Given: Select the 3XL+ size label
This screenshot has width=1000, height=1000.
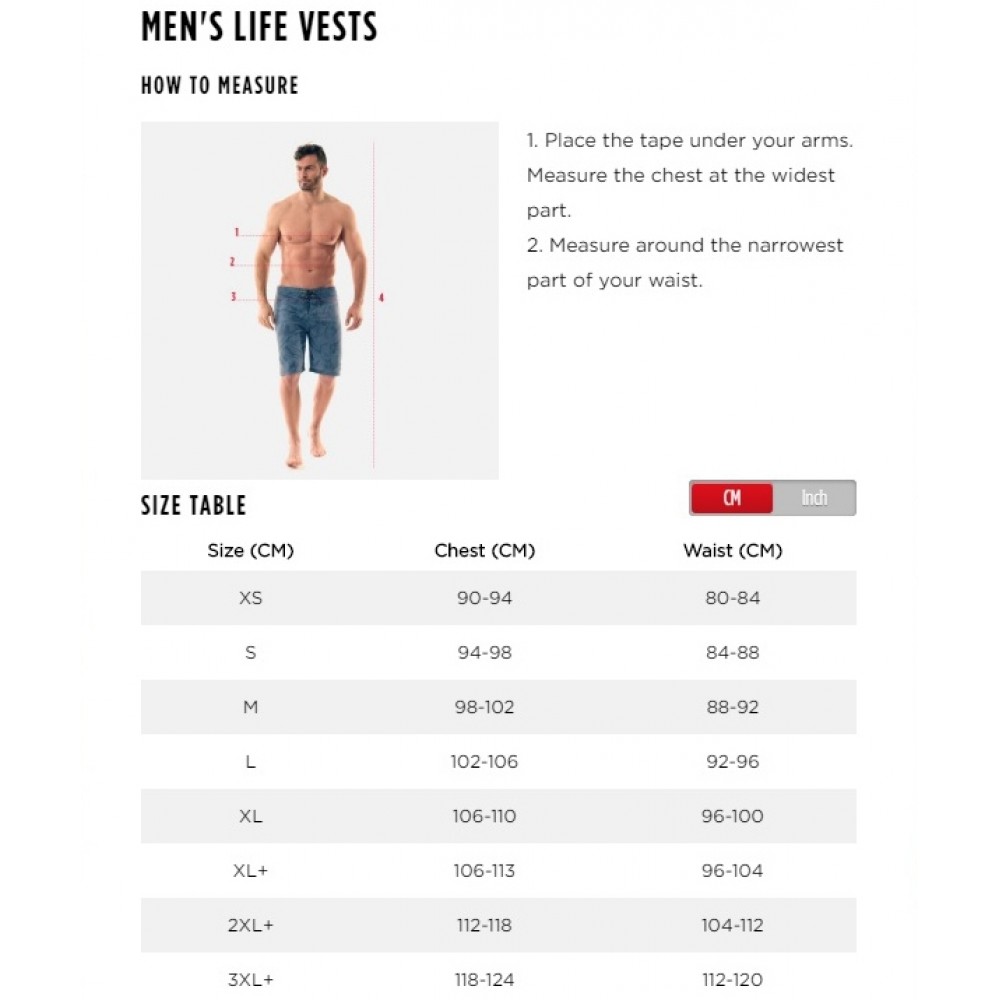Looking at the screenshot, I should [251, 980].
